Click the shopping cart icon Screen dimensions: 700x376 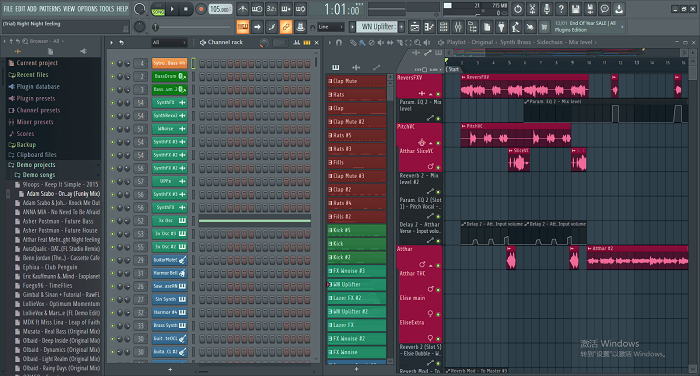(x=544, y=27)
